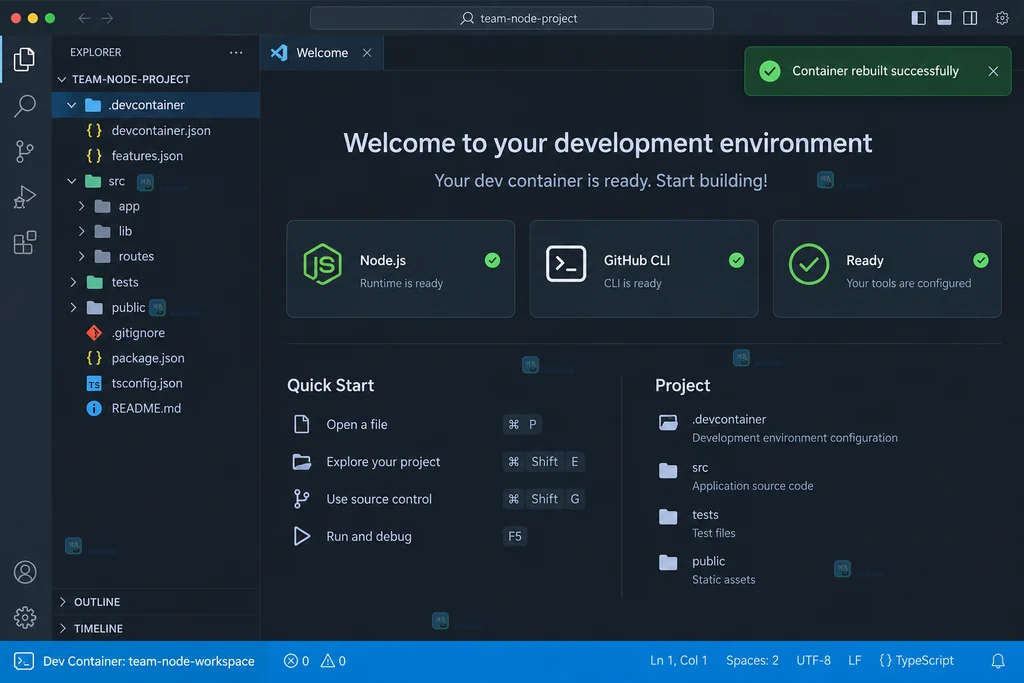Click the notifications bell in status bar

click(x=998, y=661)
